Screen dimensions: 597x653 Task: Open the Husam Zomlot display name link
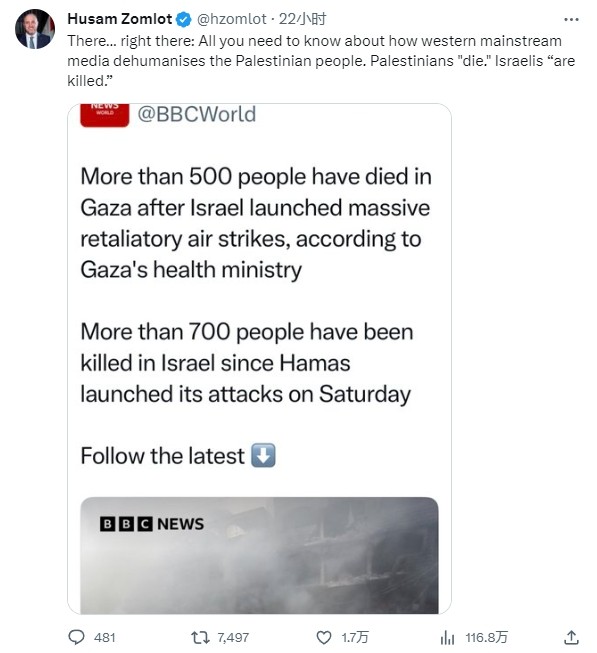point(119,19)
